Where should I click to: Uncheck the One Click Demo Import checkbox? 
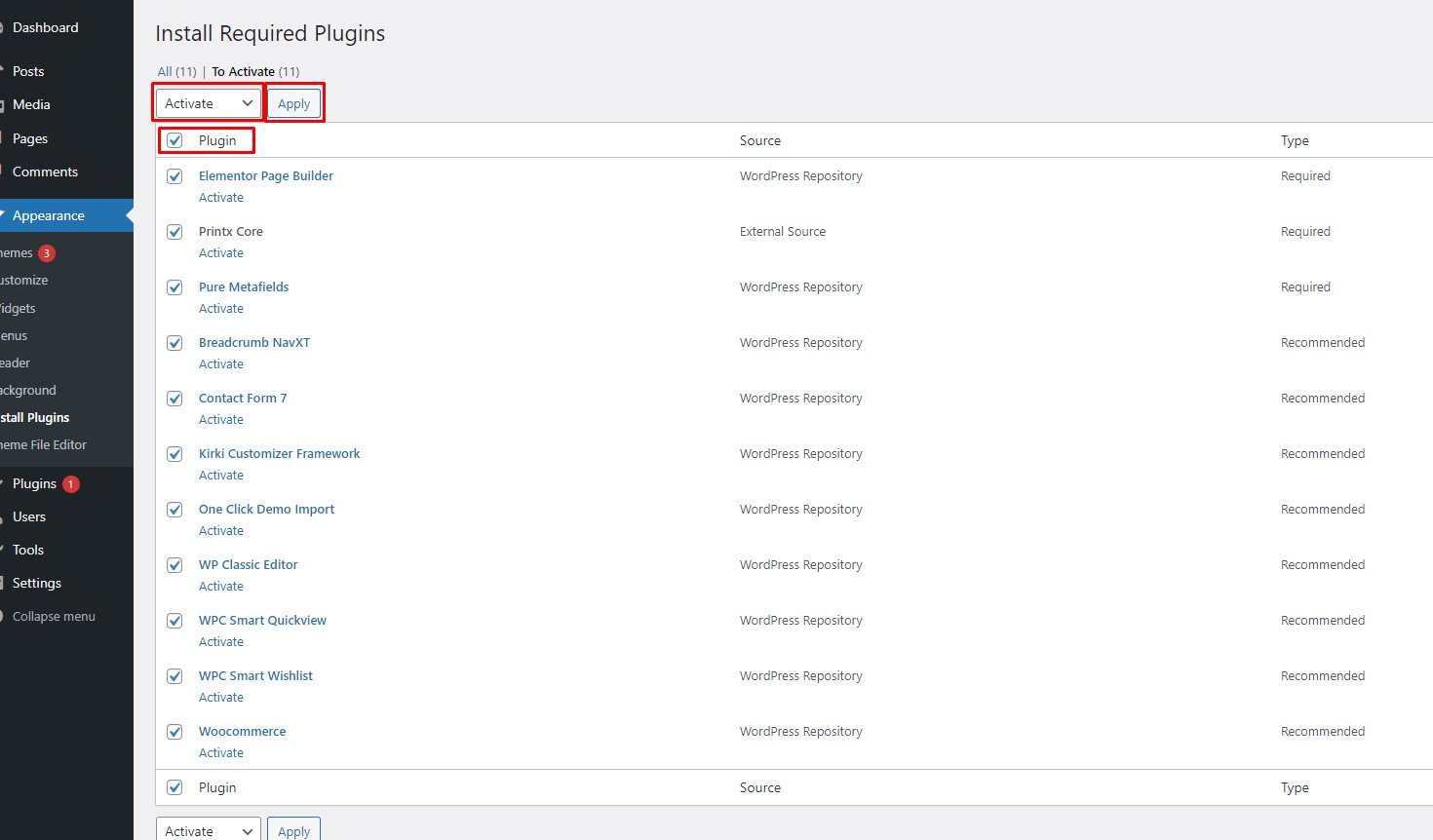coord(174,510)
